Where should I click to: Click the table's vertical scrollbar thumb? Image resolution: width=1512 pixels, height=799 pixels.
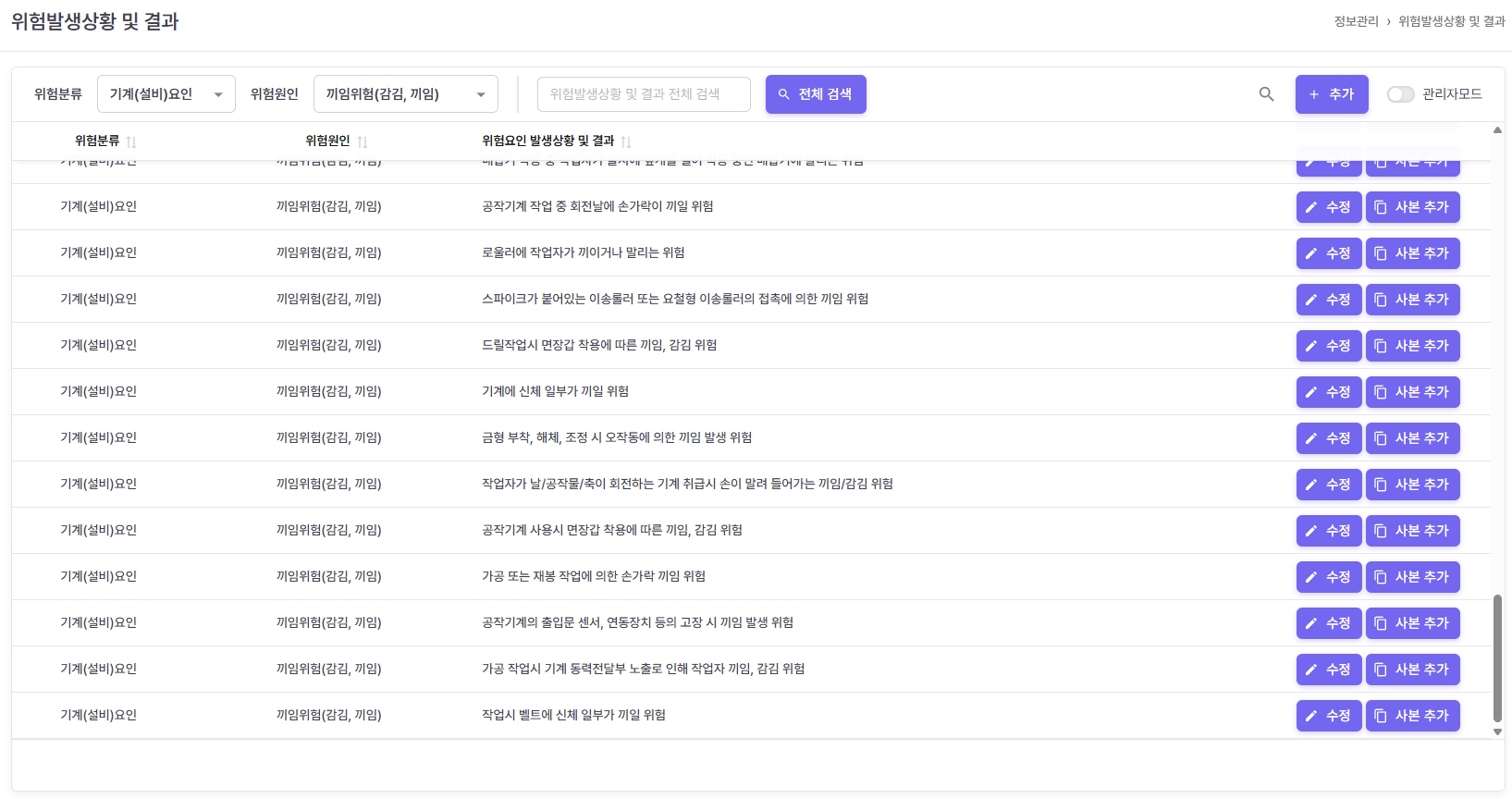click(x=1497, y=657)
